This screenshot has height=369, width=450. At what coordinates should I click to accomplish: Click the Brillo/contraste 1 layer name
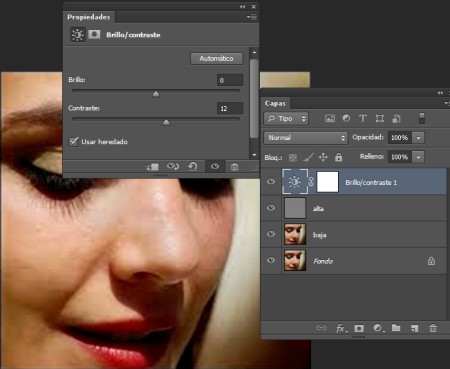(371, 182)
